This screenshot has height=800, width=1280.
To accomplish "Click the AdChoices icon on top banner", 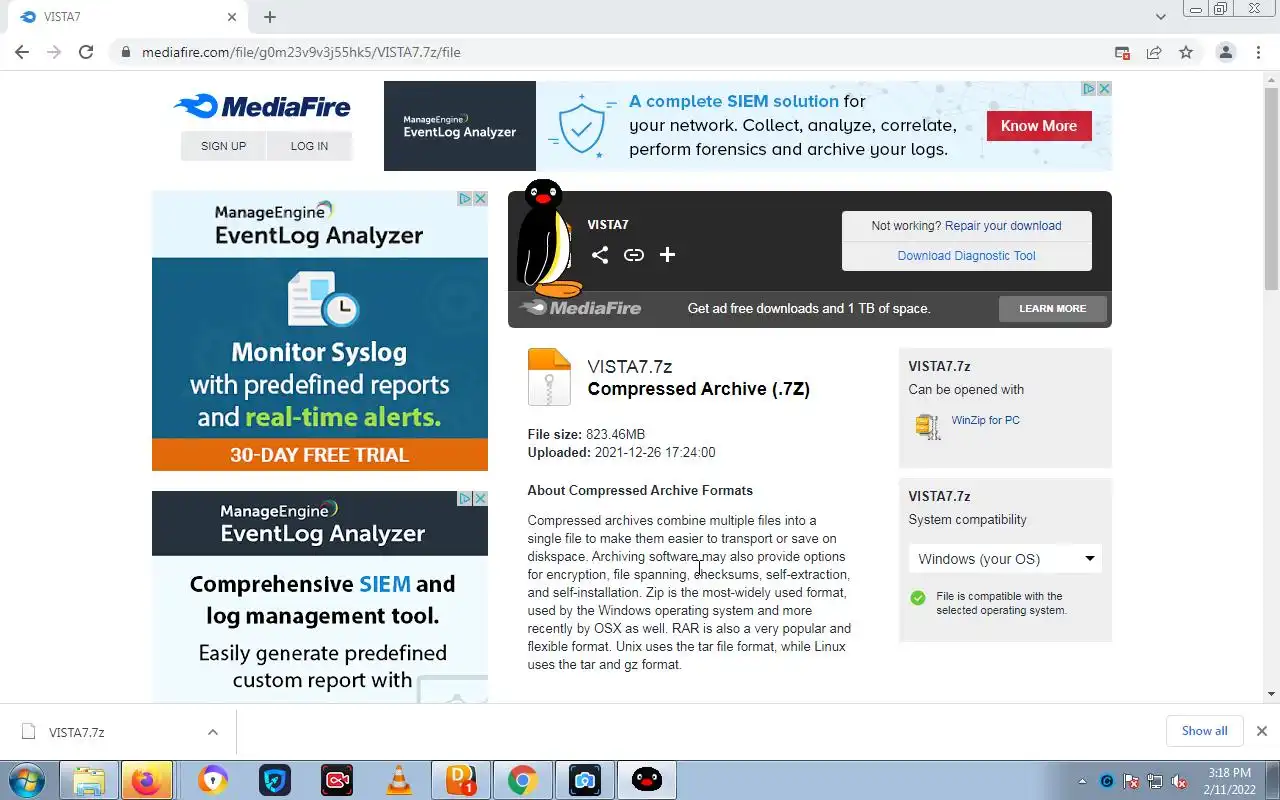I will click(x=1089, y=89).
